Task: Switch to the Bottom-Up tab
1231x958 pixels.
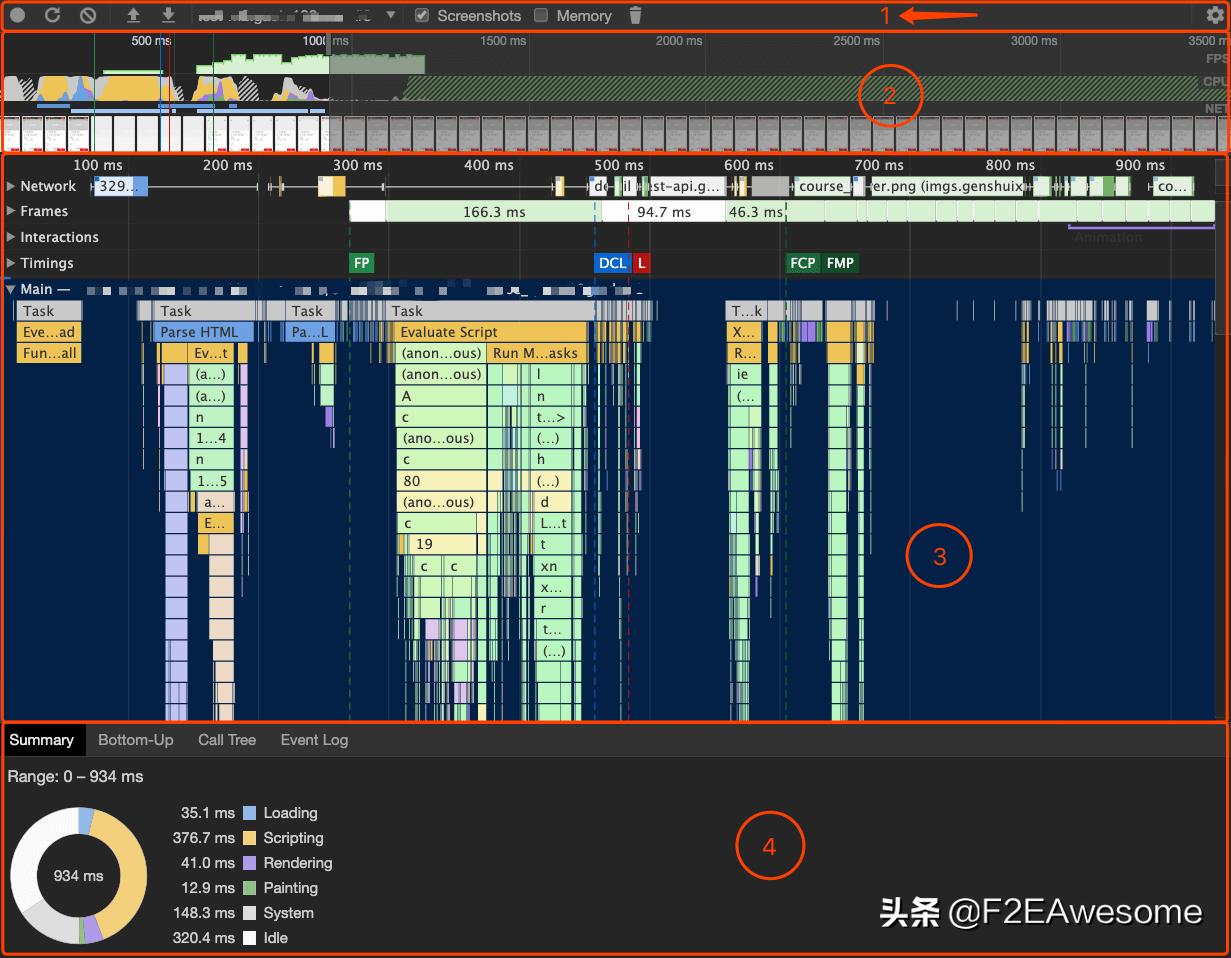Action: (x=135, y=740)
